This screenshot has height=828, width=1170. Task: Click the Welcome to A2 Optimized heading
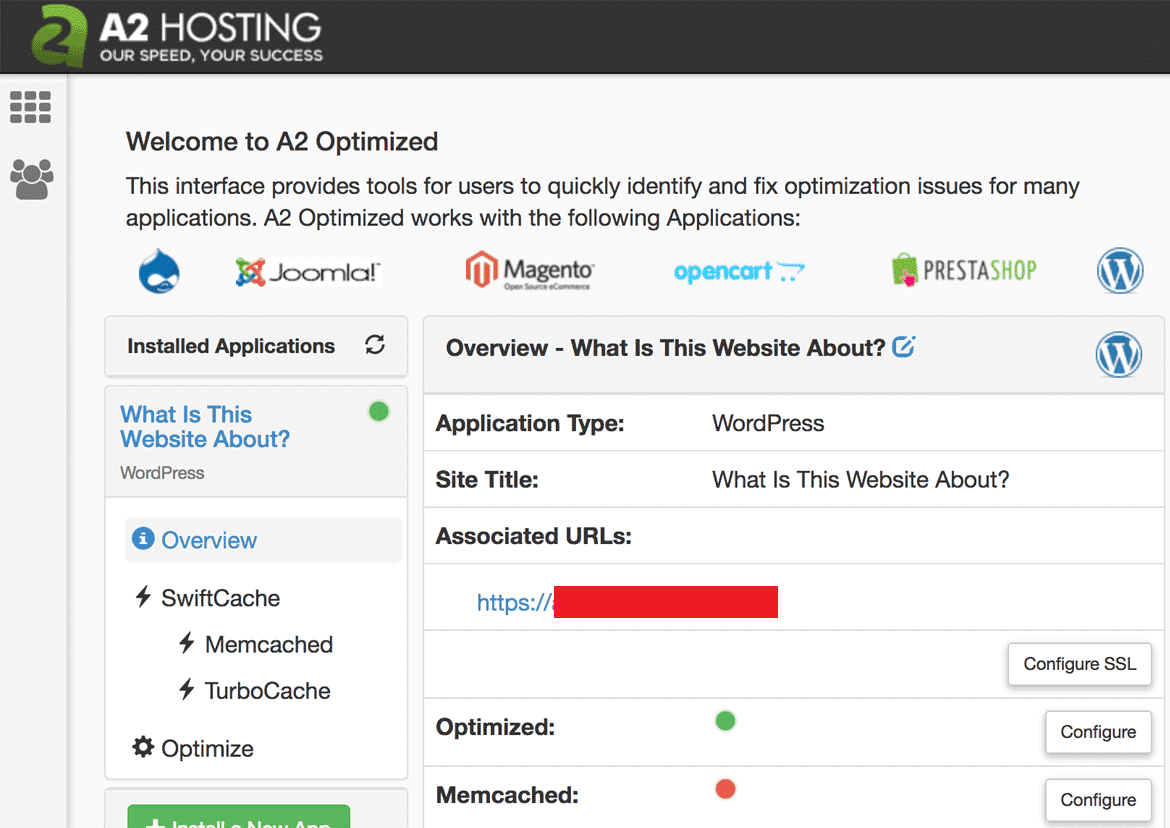[x=282, y=141]
